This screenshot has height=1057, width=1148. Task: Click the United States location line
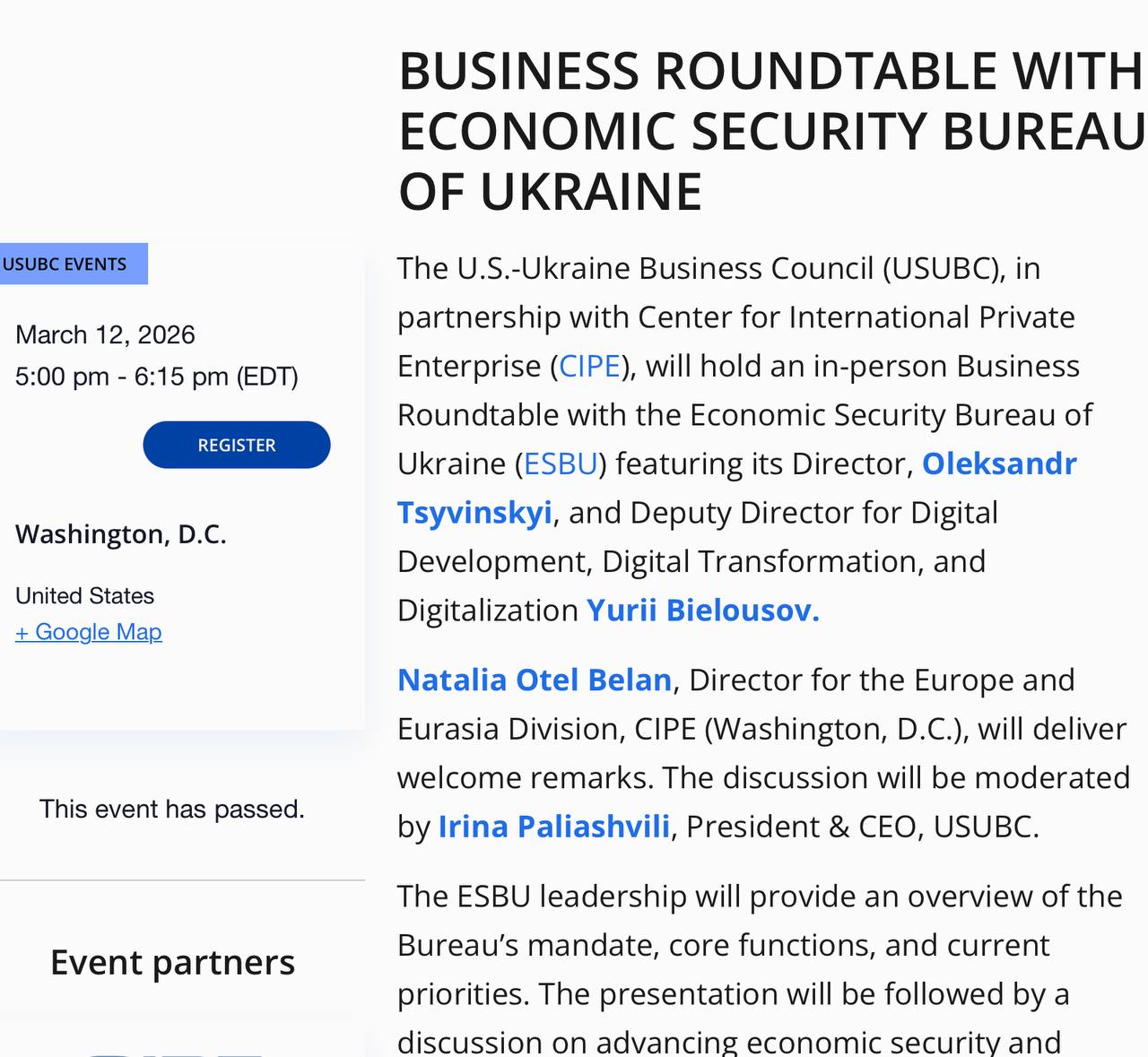pyautogui.click(x=84, y=595)
